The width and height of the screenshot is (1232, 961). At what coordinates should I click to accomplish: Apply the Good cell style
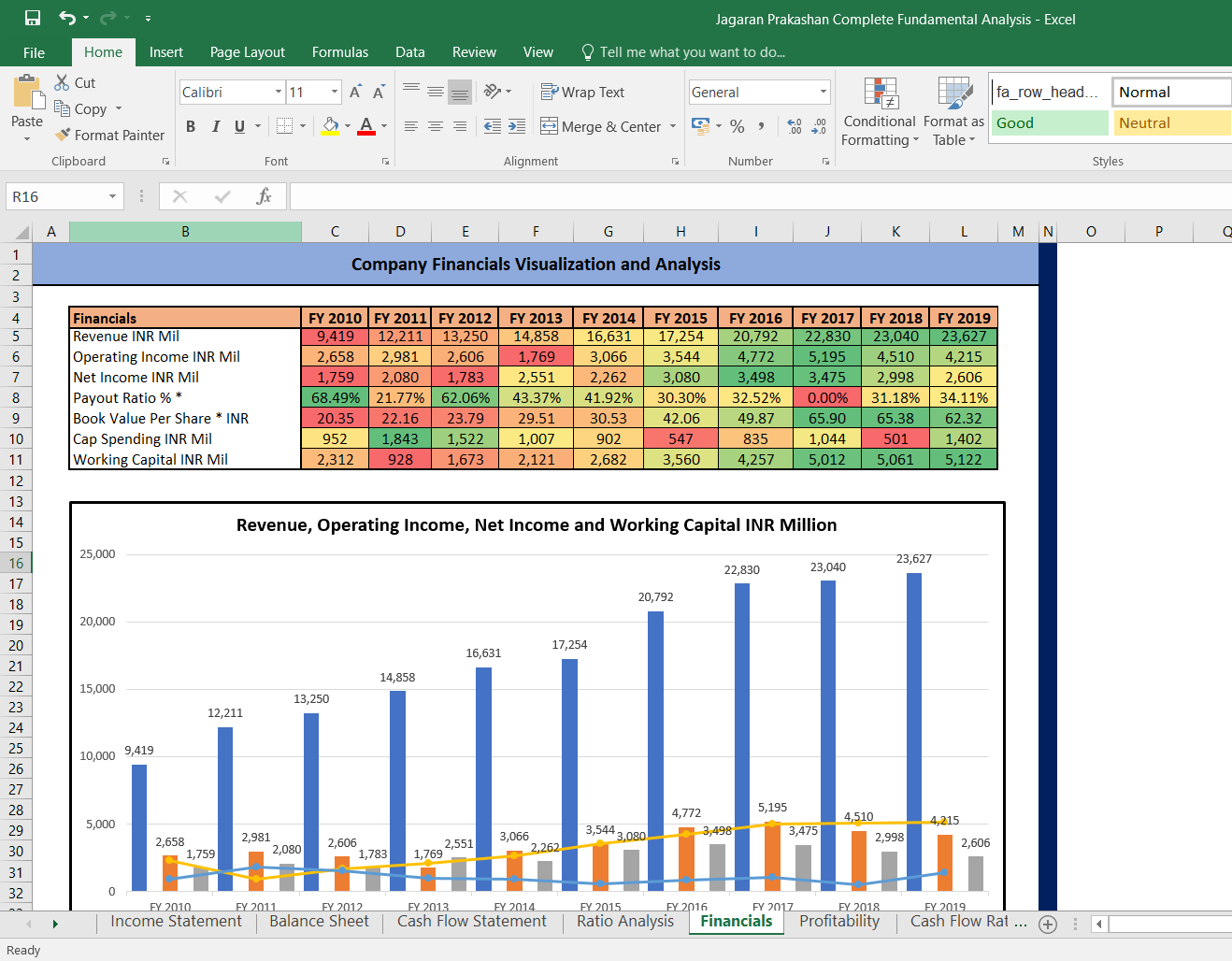(x=1050, y=122)
